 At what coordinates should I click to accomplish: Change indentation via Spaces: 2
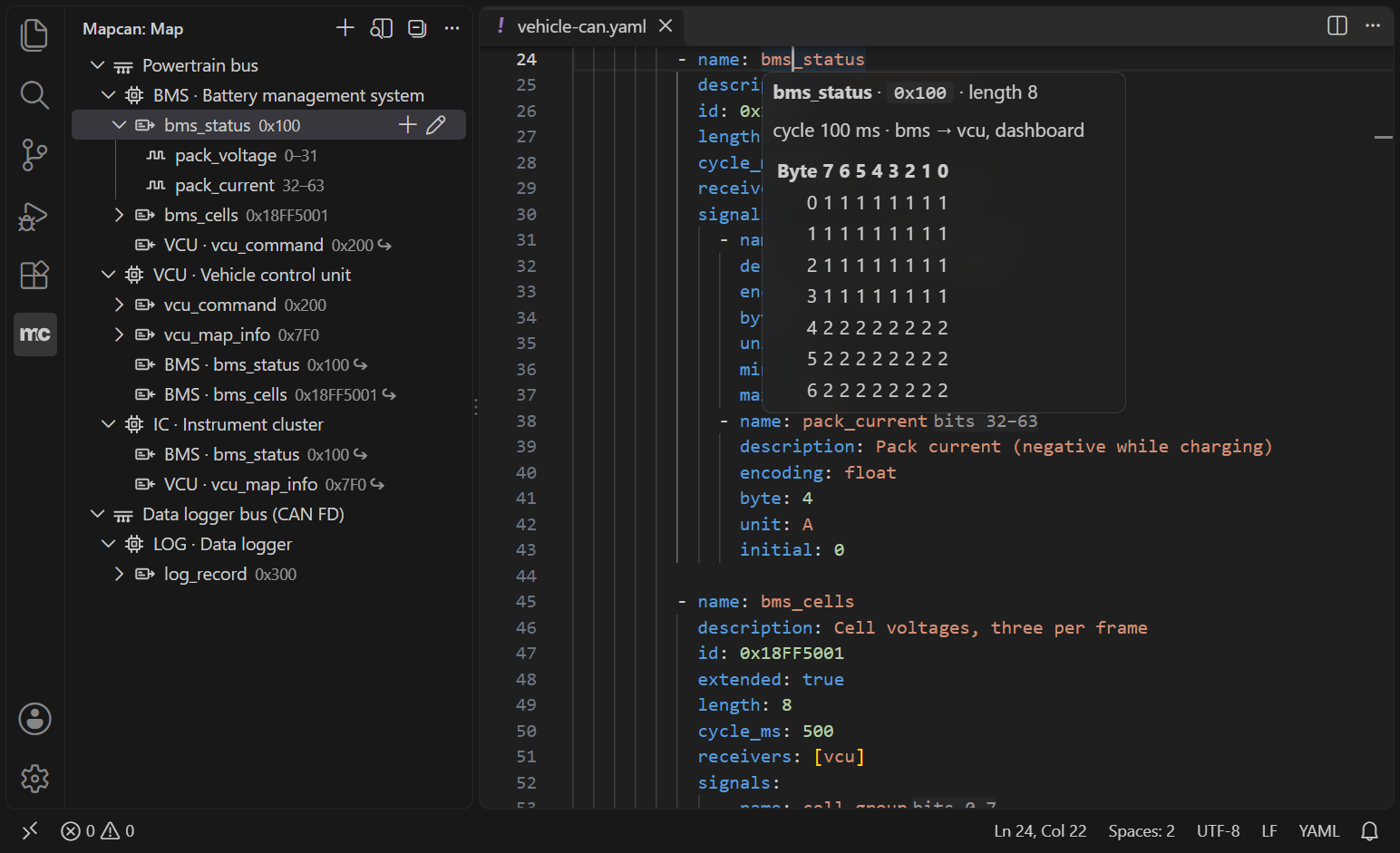coord(1142,830)
